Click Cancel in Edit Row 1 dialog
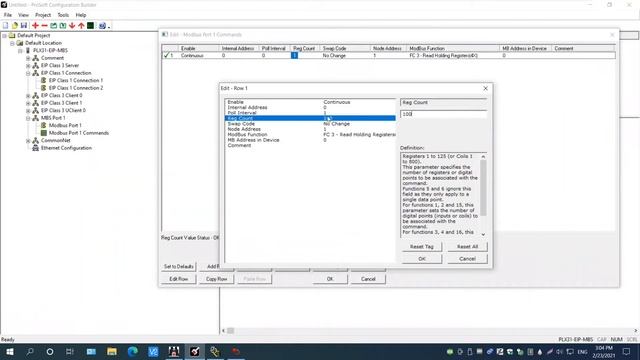This screenshot has width=640, height=360. [467, 259]
